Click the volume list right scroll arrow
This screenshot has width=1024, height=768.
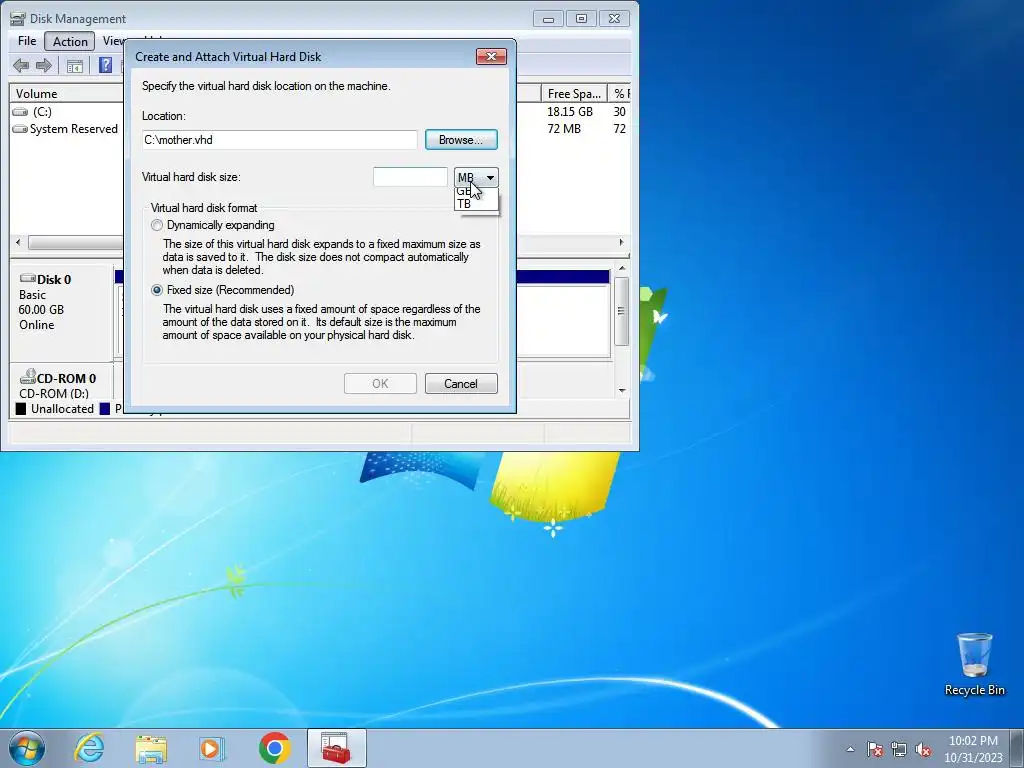point(621,242)
